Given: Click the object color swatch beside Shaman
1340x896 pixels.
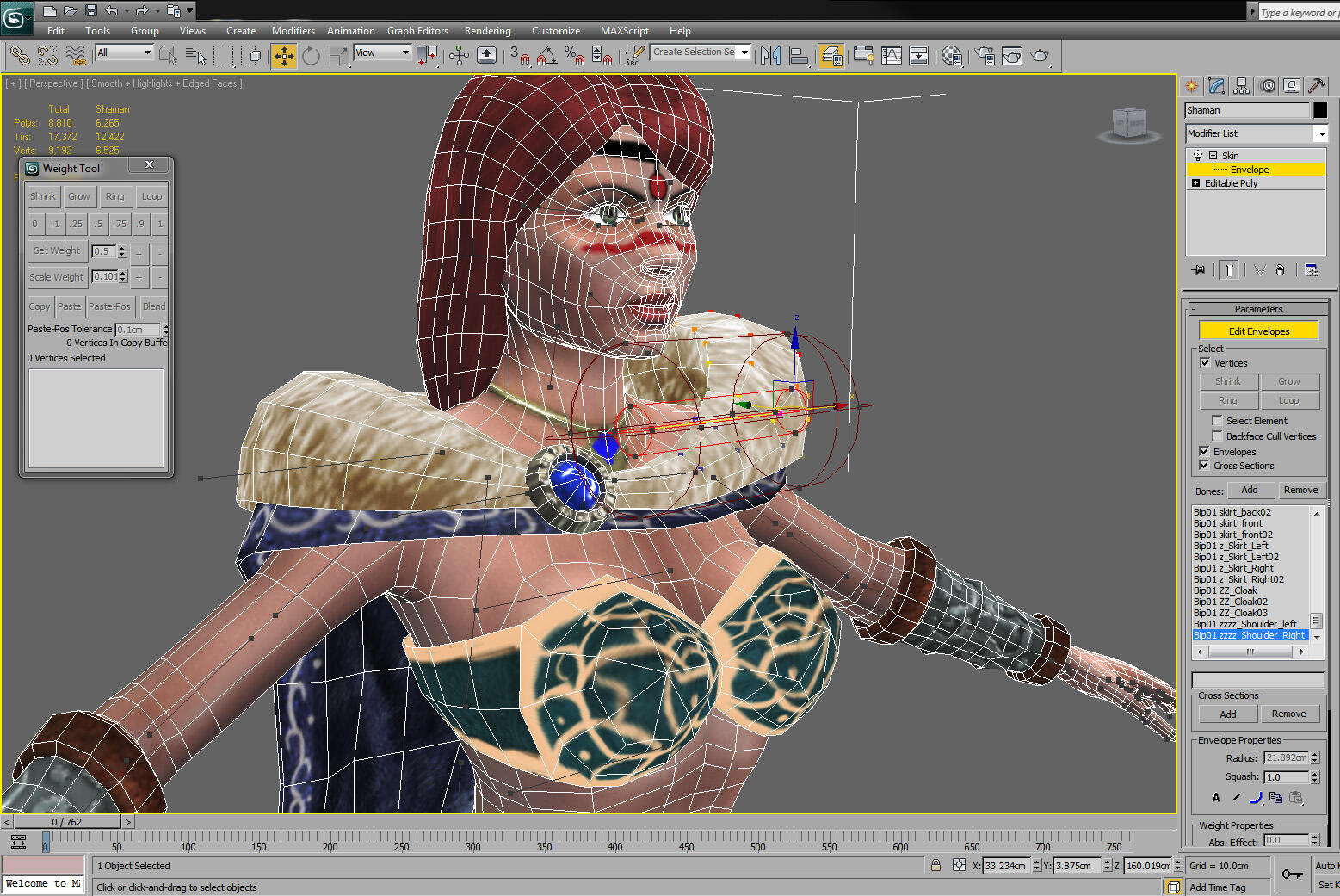Looking at the screenshot, I should tap(1319, 110).
